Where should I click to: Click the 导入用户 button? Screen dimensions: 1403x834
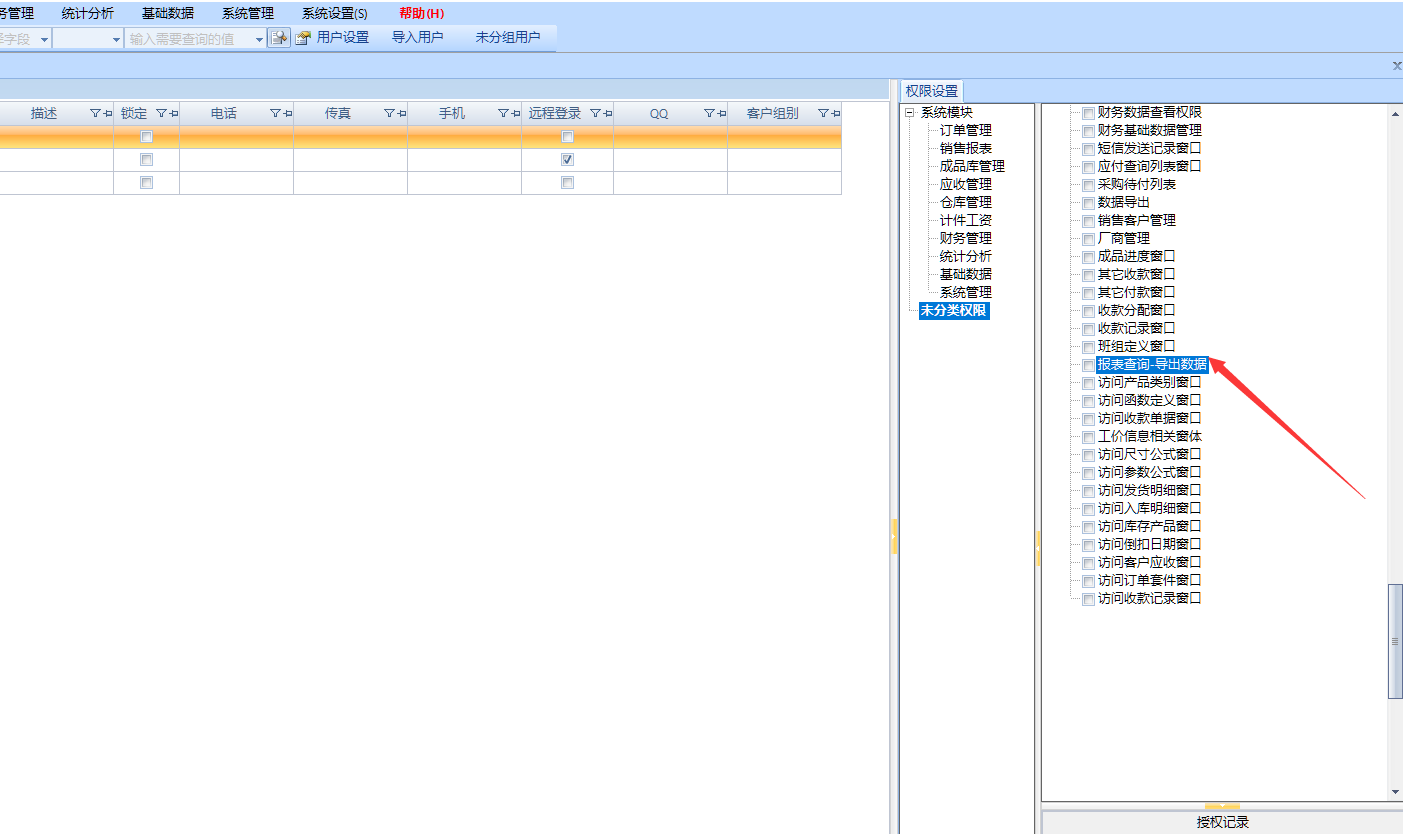point(417,38)
